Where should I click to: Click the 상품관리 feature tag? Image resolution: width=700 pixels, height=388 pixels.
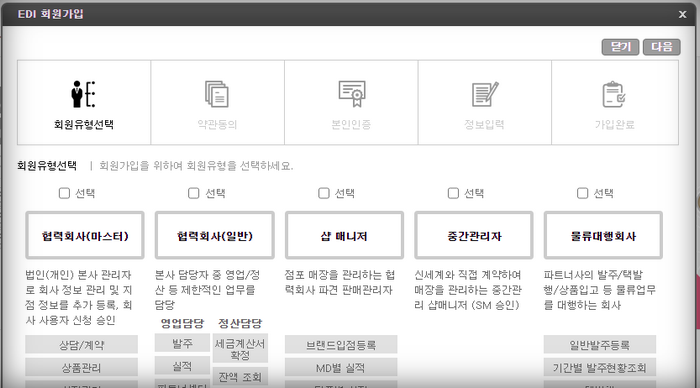pos(81,367)
